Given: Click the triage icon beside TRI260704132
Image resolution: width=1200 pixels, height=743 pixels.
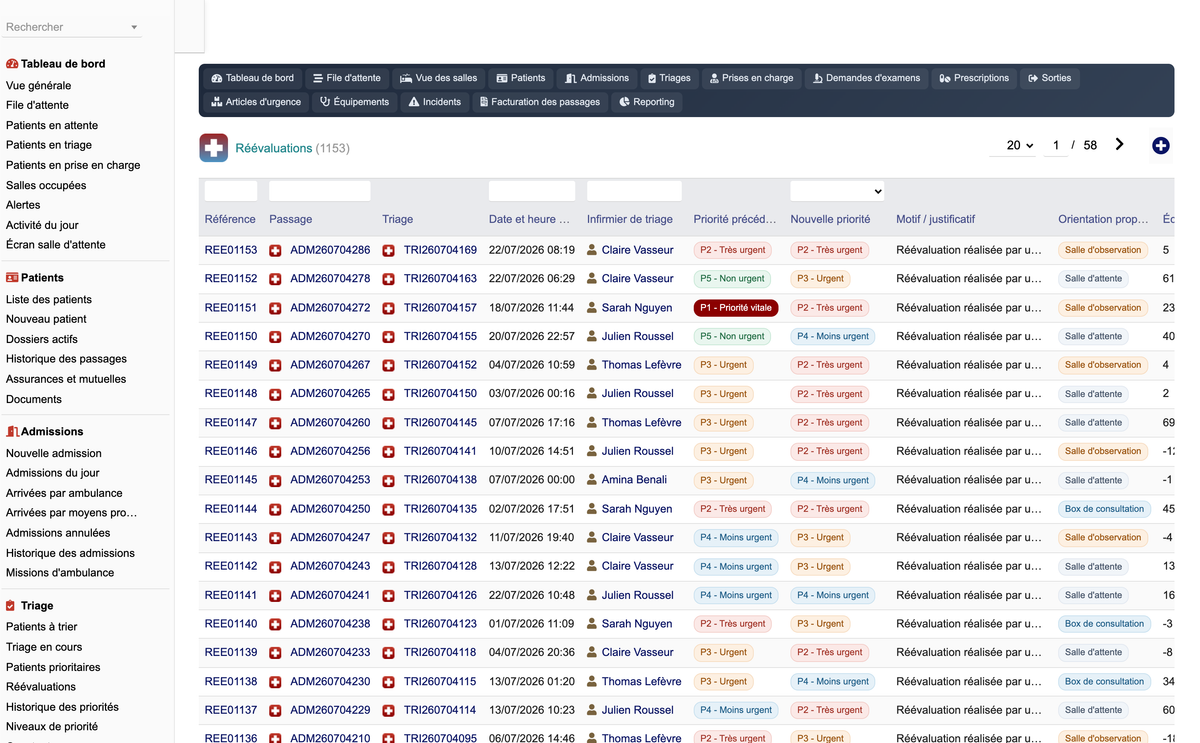Looking at the screenshot, I should (x=389, y=538).
